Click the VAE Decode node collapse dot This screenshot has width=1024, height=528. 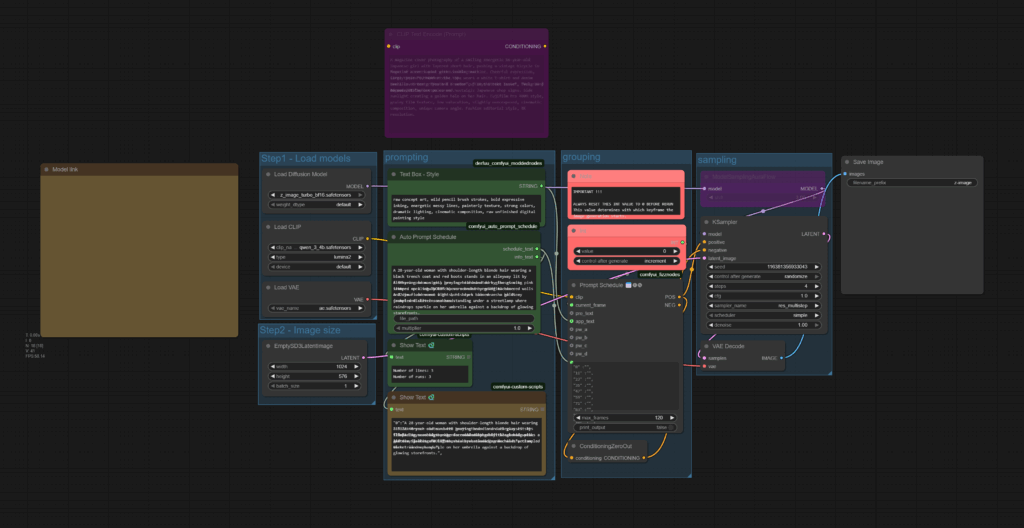707,346
